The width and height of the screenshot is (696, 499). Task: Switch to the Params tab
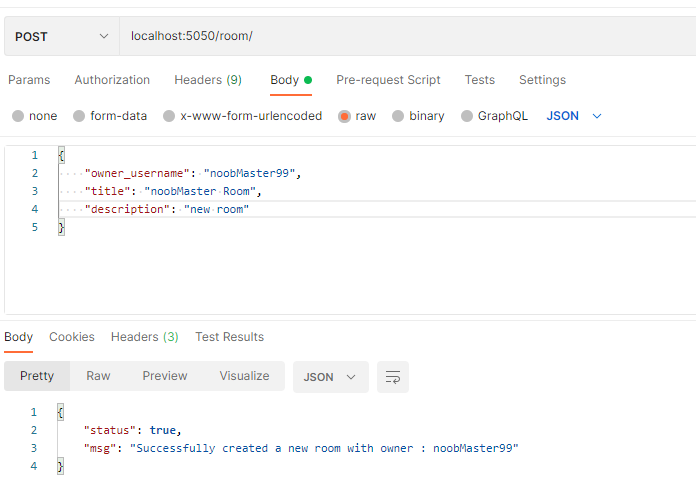(29, 80)
